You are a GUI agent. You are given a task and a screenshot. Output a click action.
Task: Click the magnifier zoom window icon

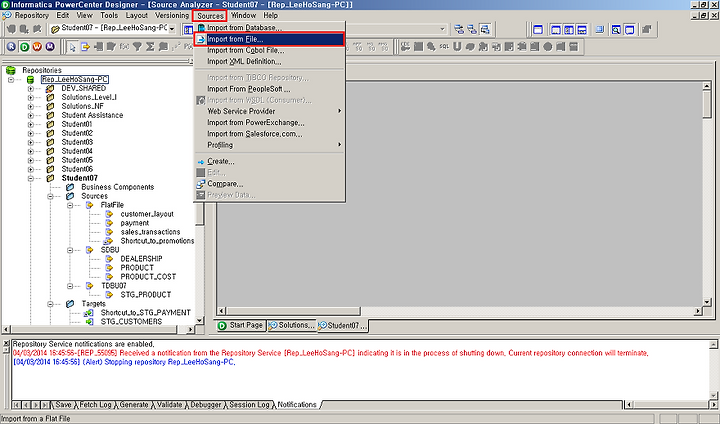coord(616,30)
